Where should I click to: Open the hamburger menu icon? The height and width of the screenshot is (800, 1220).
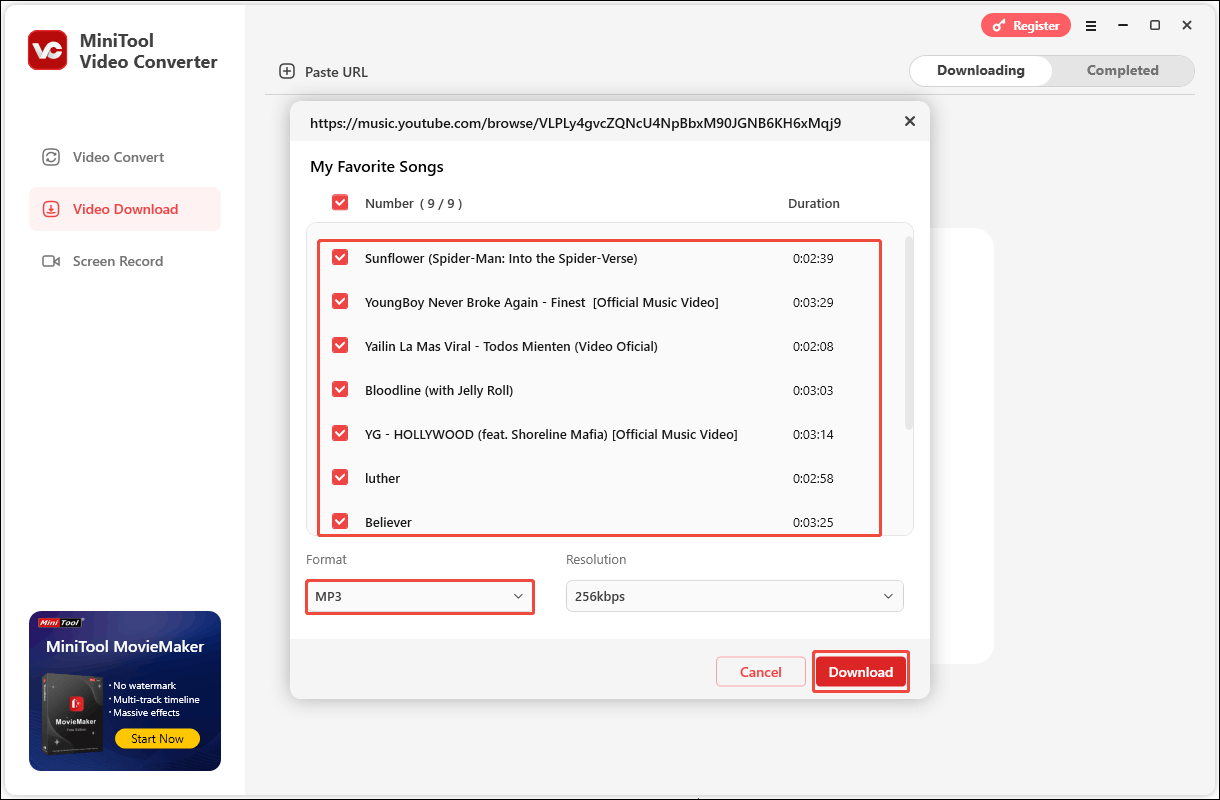point(1091,25)
